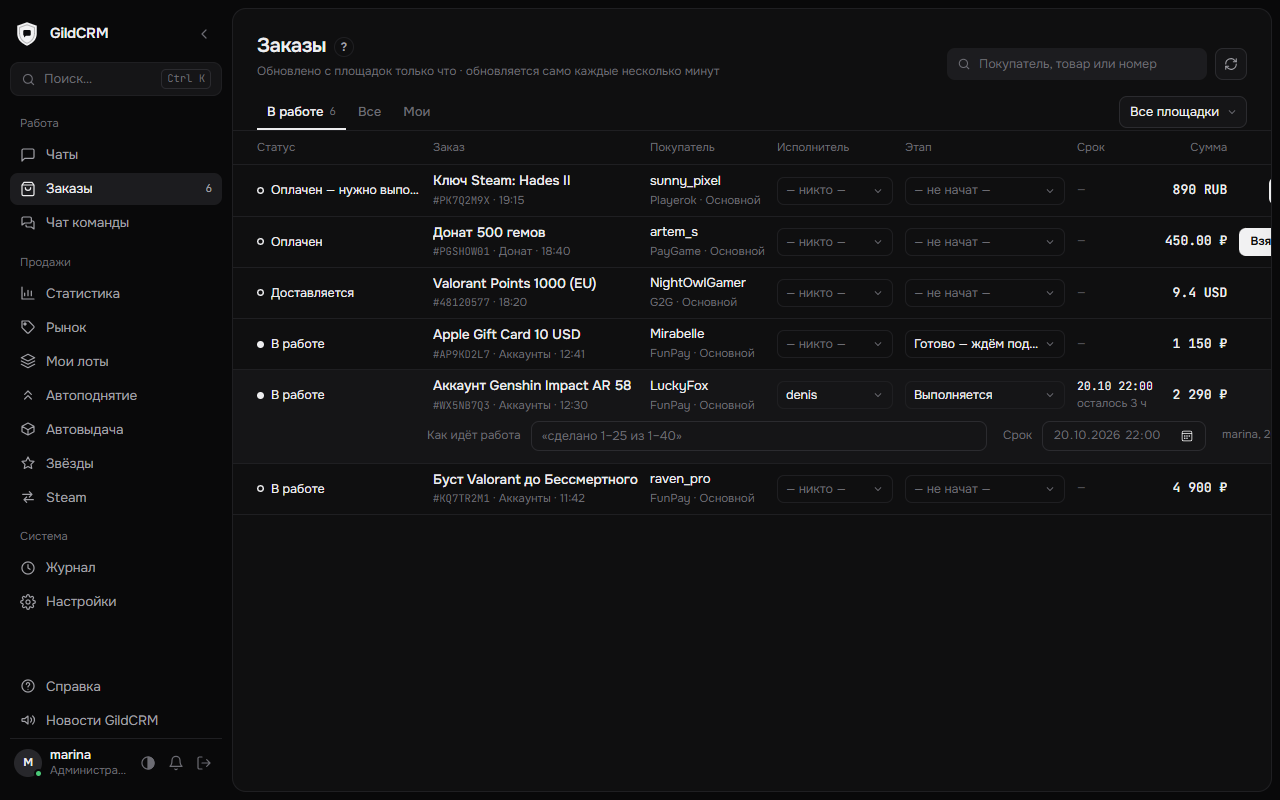The height and width of the screenshot is (800, 1280).
Task: Open the Выполняется stage dropdown
Action: (985, 395)
